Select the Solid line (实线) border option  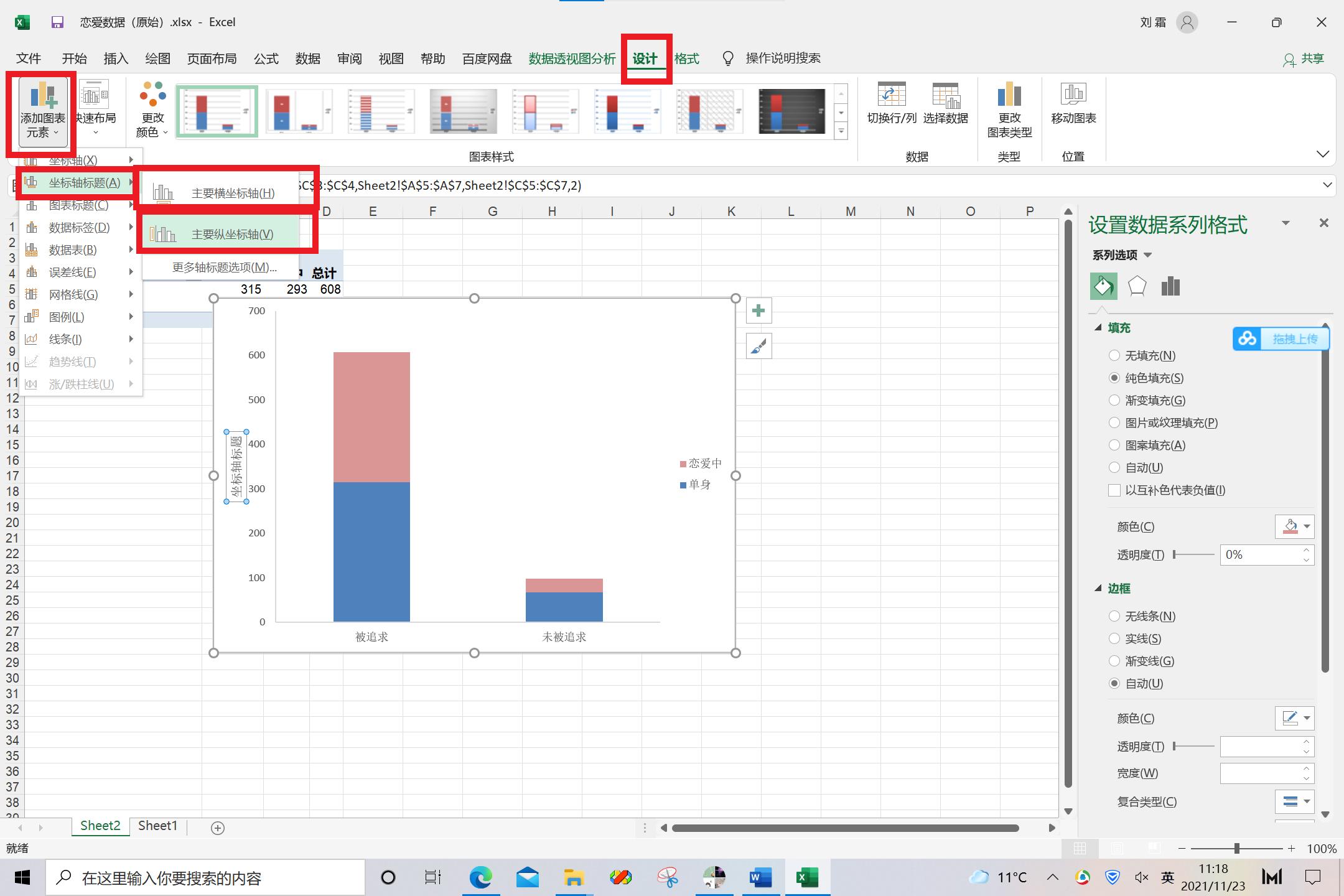[x=1114, y=638]
